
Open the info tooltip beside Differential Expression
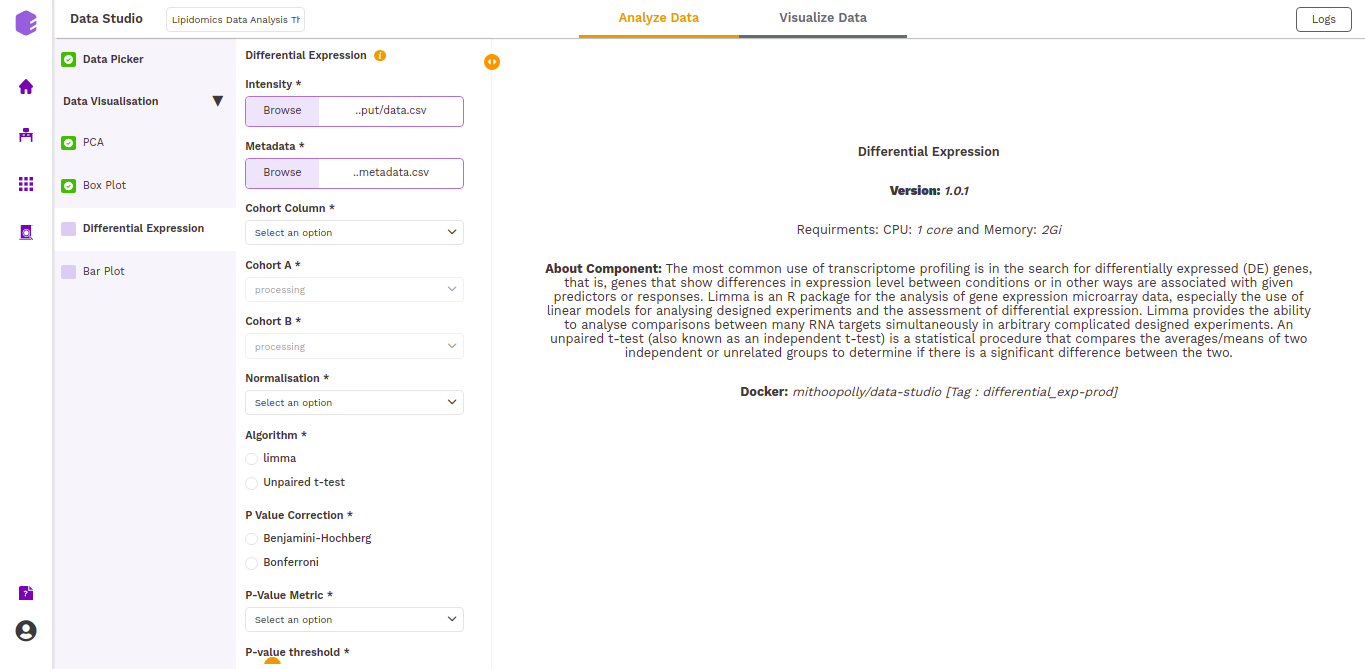pos(379,55)
